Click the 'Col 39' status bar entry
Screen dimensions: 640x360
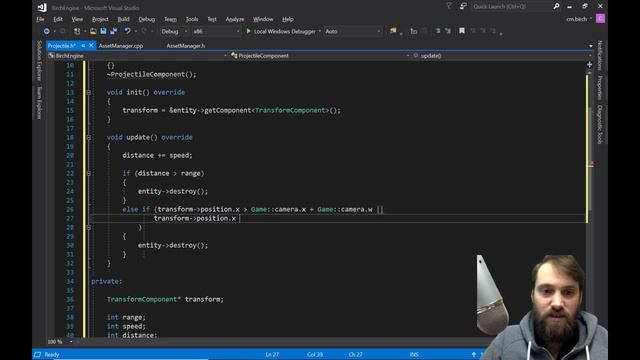click(315, 354)
